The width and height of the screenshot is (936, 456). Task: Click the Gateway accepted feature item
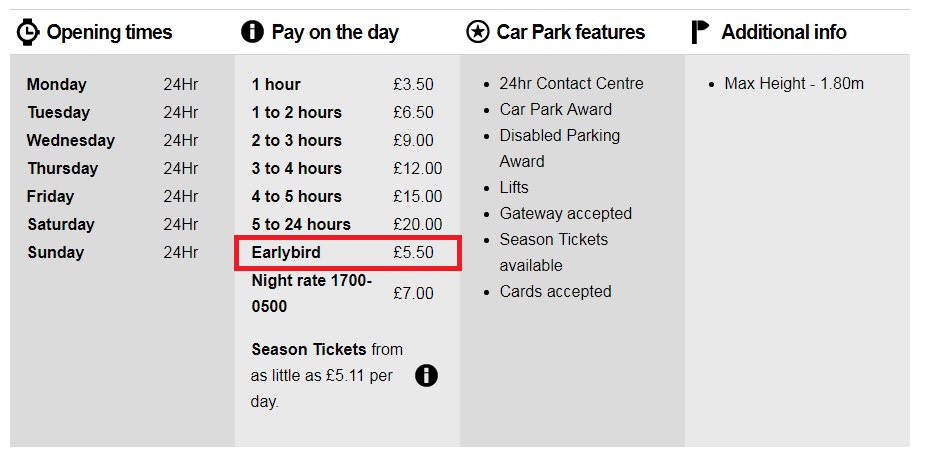pos(565,213)
